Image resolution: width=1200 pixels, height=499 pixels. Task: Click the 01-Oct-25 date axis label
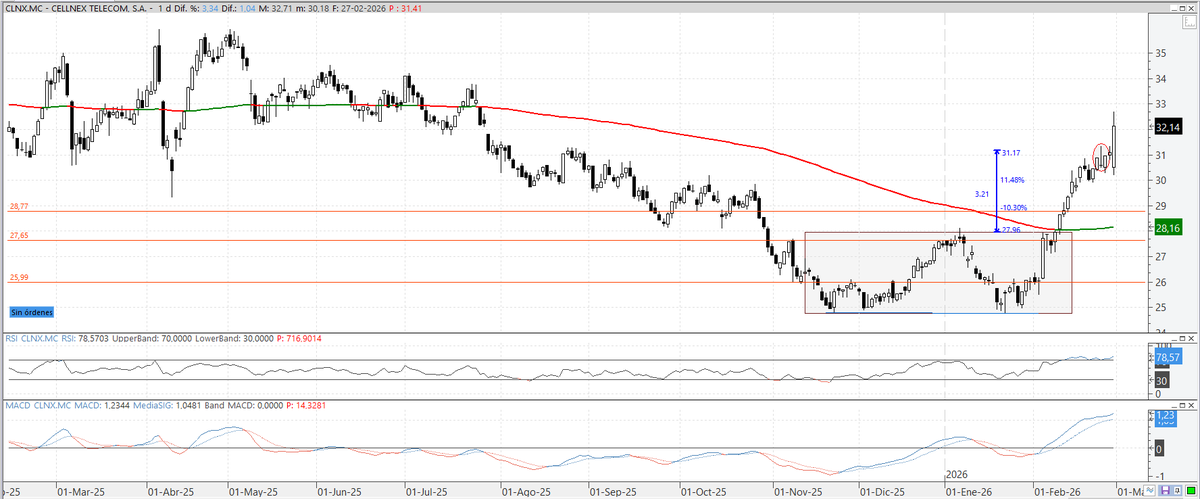point(704,492)
